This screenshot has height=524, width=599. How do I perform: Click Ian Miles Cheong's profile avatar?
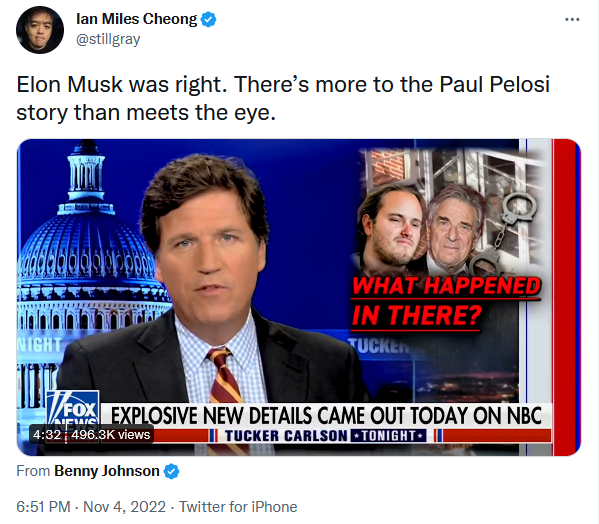[x=40, y=30]
